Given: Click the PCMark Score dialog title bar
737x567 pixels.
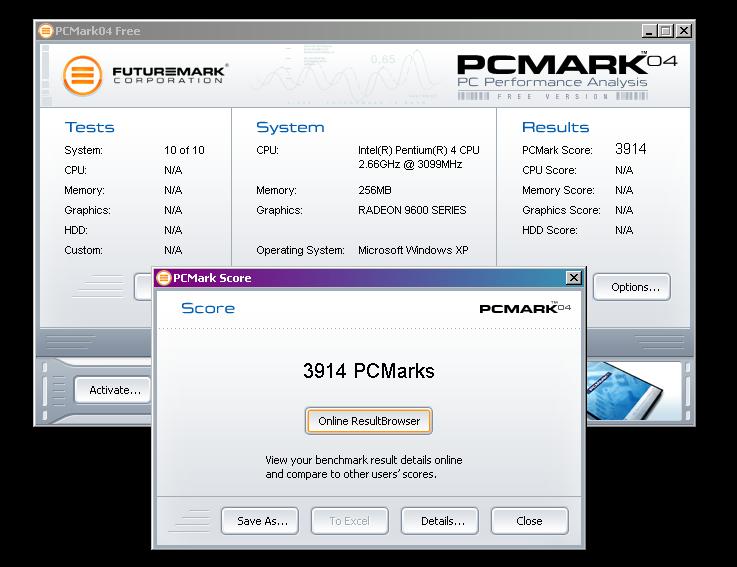Looking at the screenshot, I should 368,278.
